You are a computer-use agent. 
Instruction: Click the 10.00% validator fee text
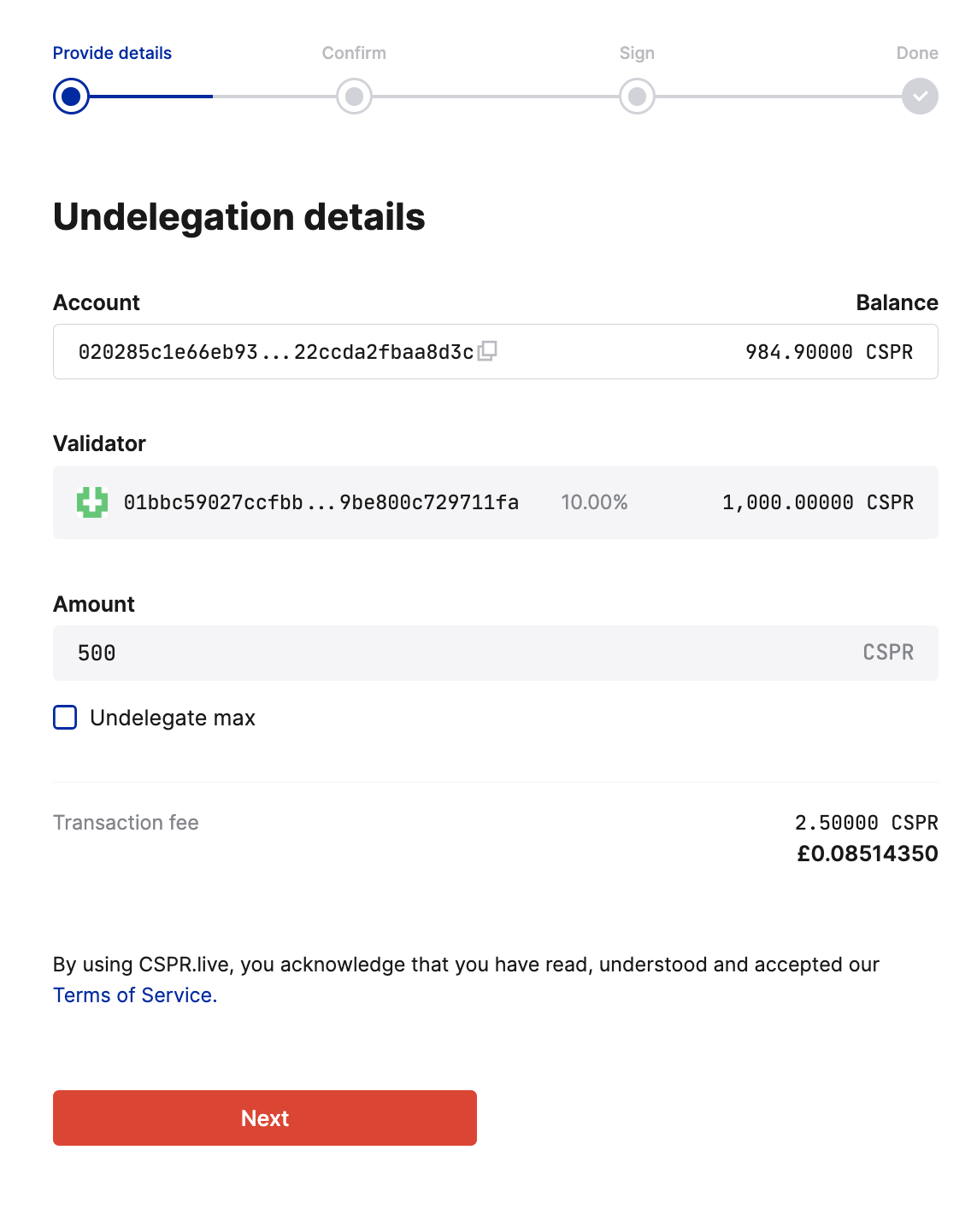tap(593, 503)
